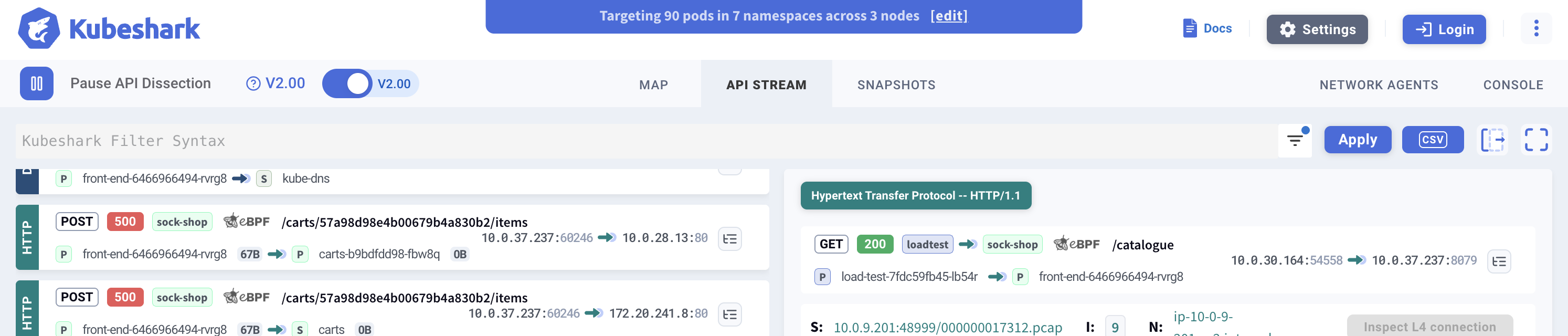
Task: Click the edit link in the targeting banner
Action: [x=948, y=16]
